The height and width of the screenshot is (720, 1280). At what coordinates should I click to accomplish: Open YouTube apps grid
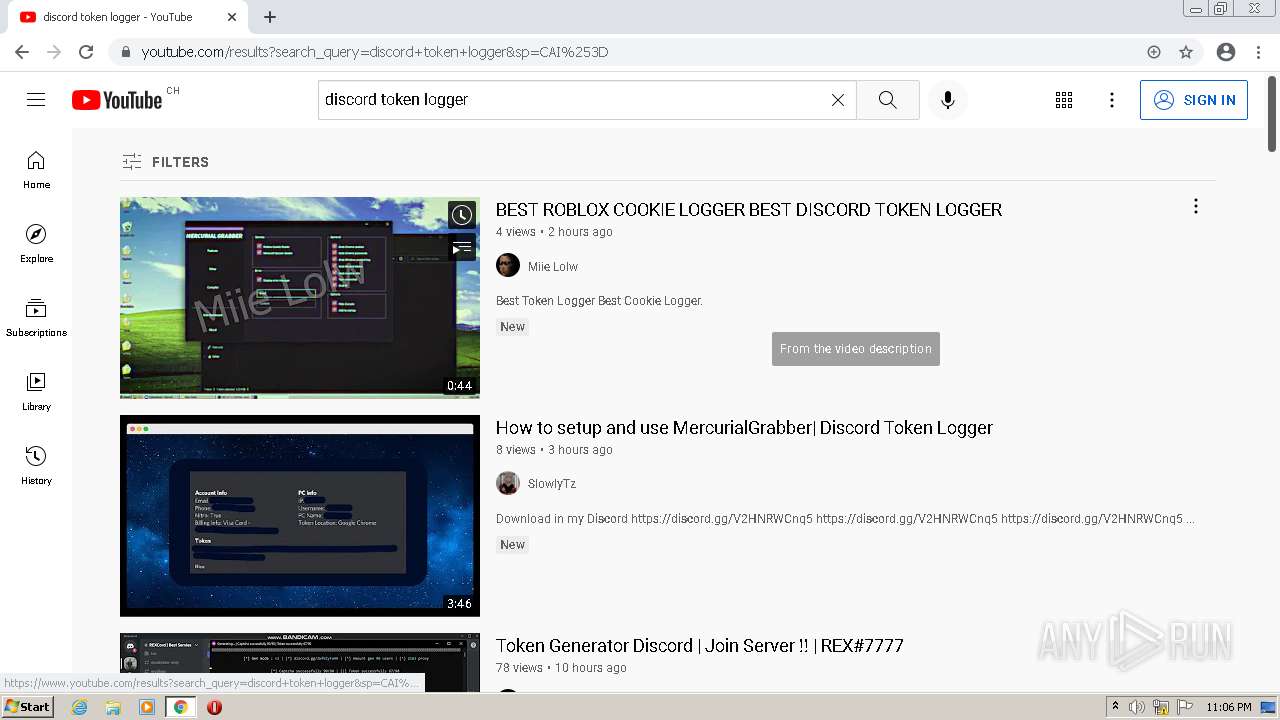1064,100
